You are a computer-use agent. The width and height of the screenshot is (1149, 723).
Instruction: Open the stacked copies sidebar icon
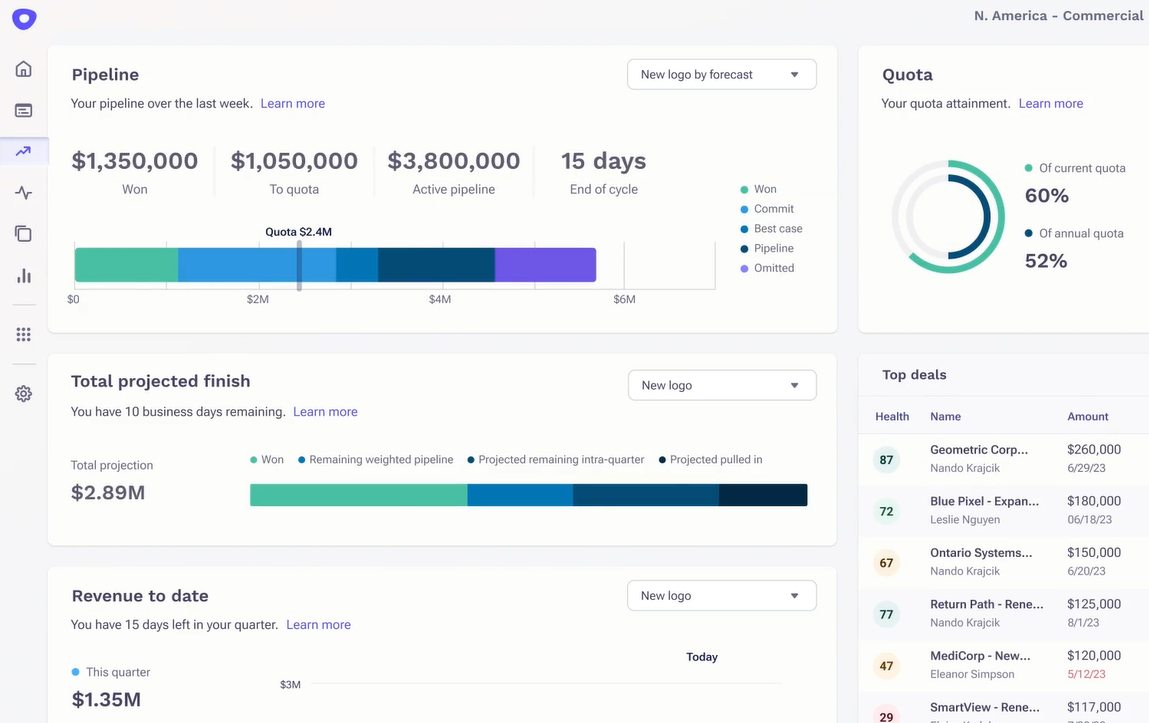pos(23,234)
